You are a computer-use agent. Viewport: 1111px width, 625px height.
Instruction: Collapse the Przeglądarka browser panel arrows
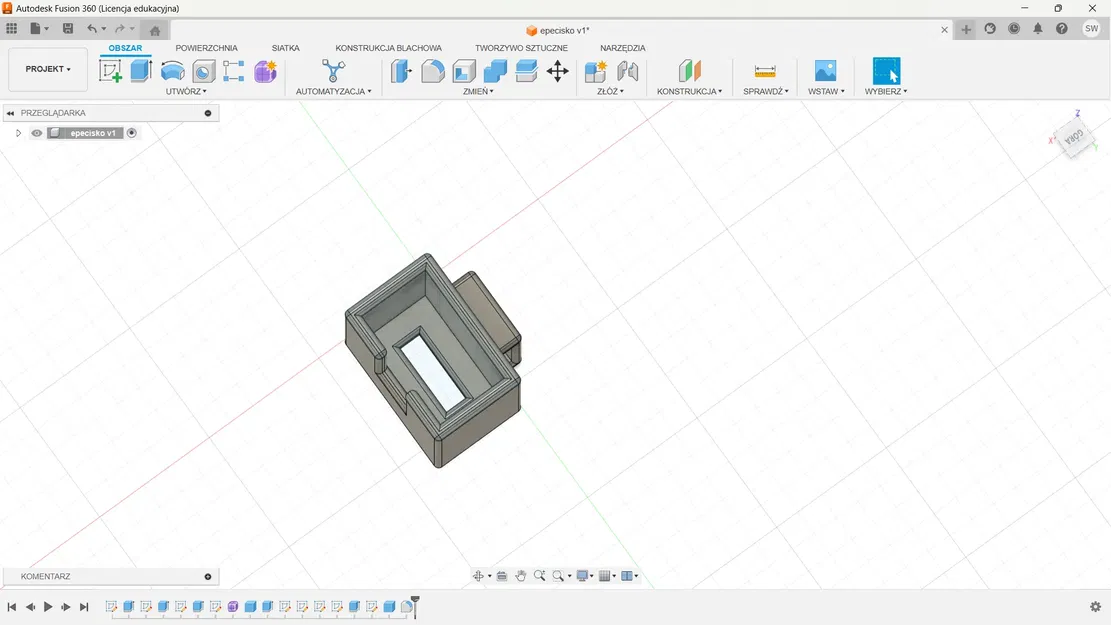click(x=11, y=113)
